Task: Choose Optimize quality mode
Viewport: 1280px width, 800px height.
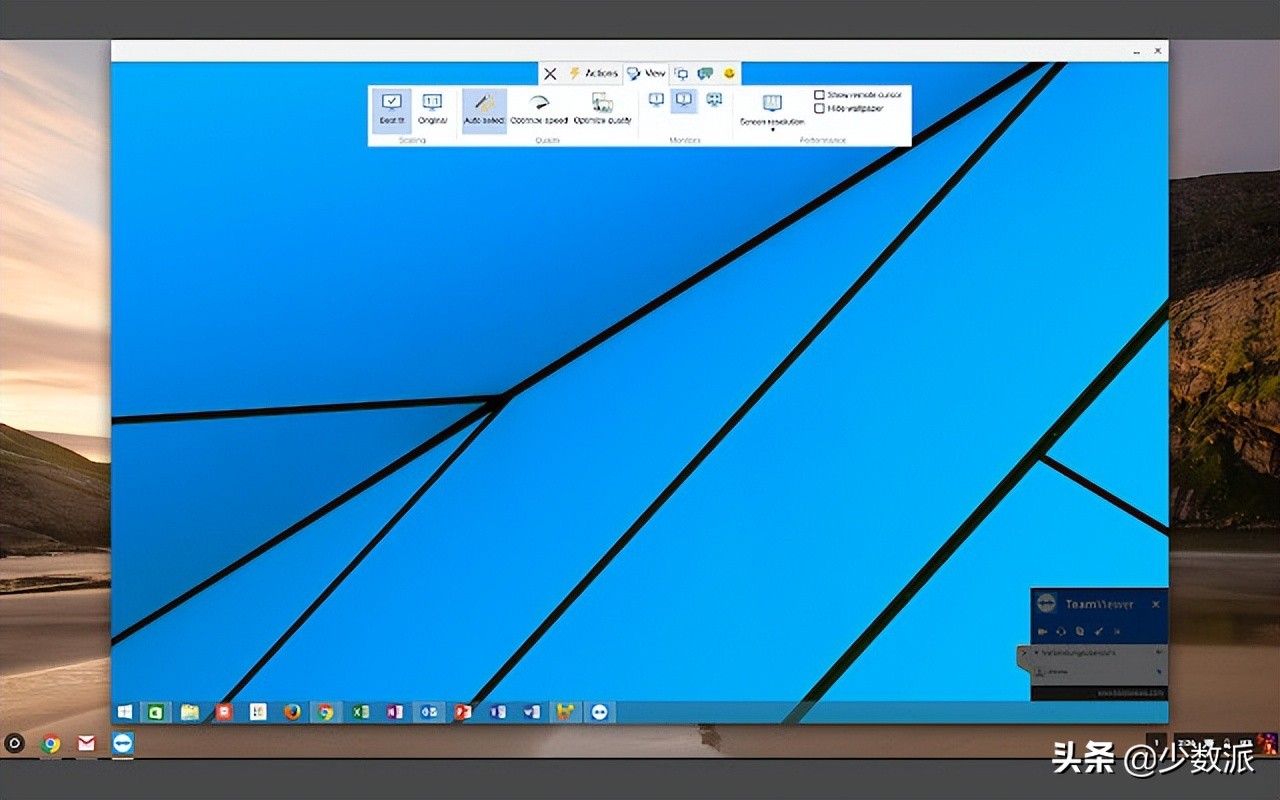Action: [x=602, y=109]
